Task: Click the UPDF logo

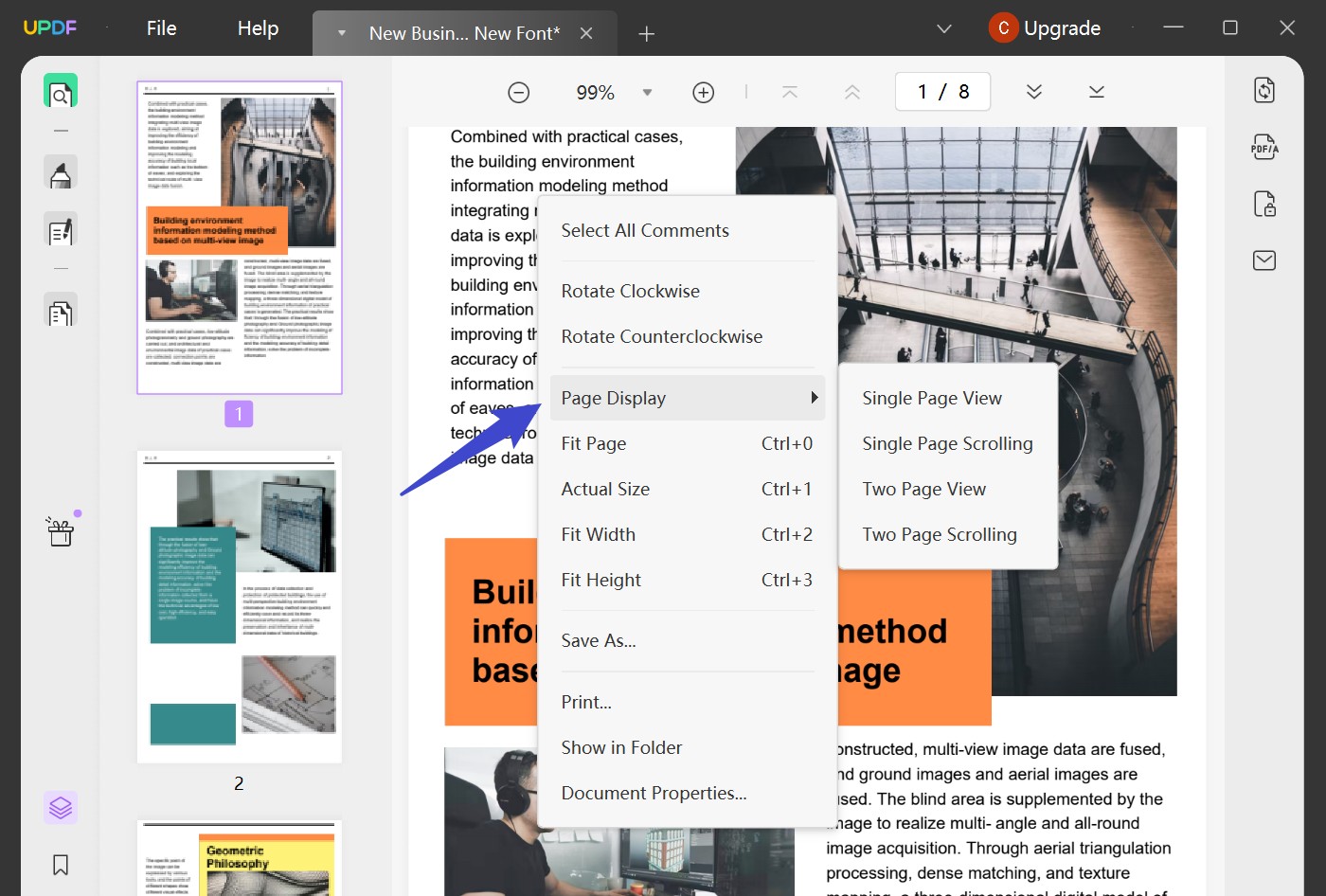Action: pos(50,27)
